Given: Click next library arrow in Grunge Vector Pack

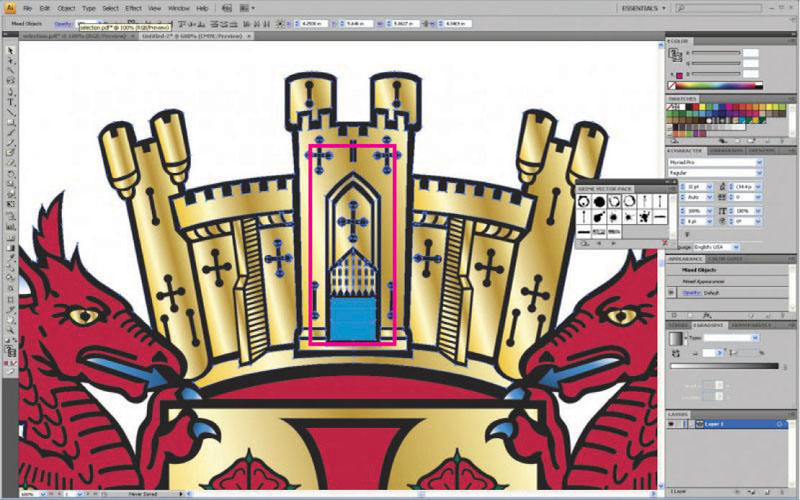Looking at the screenshot, I should point(613,244).
